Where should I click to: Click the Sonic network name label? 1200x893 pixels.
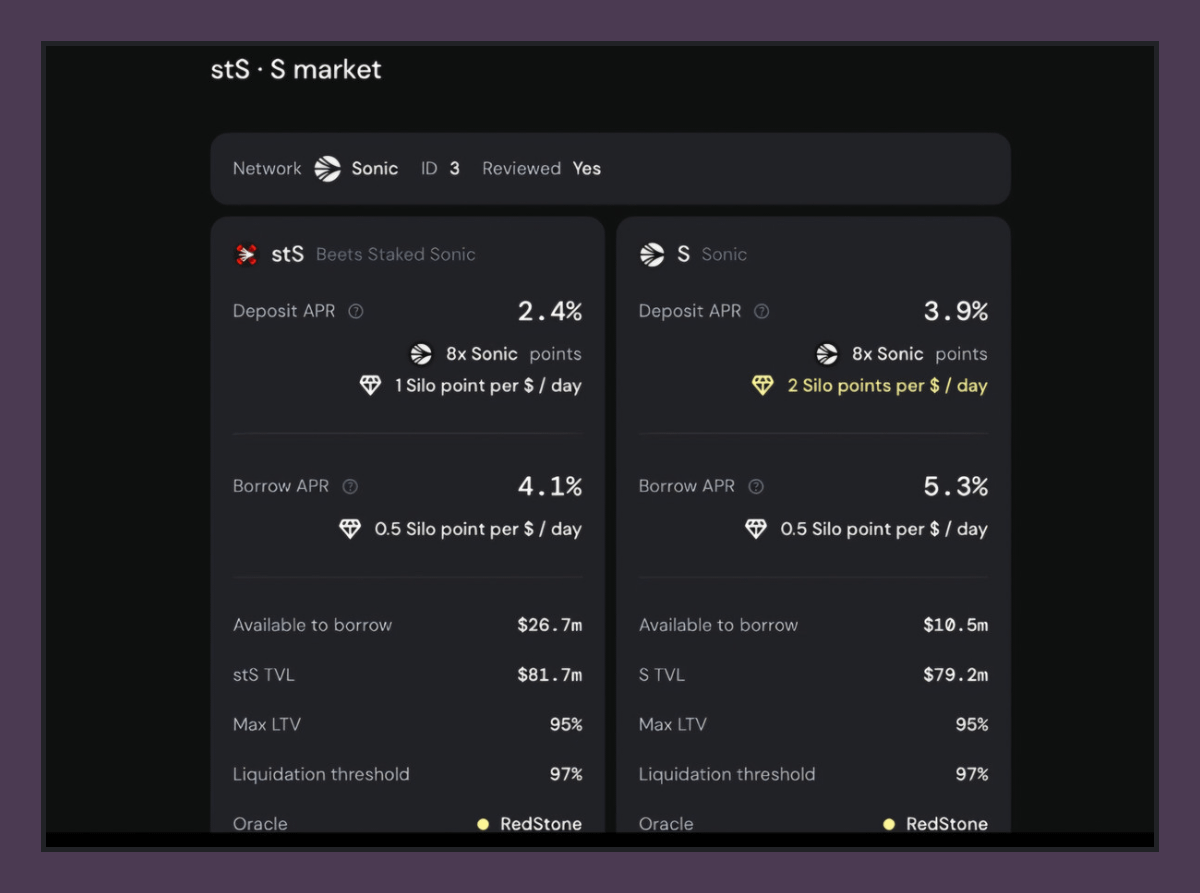point(375,169)
